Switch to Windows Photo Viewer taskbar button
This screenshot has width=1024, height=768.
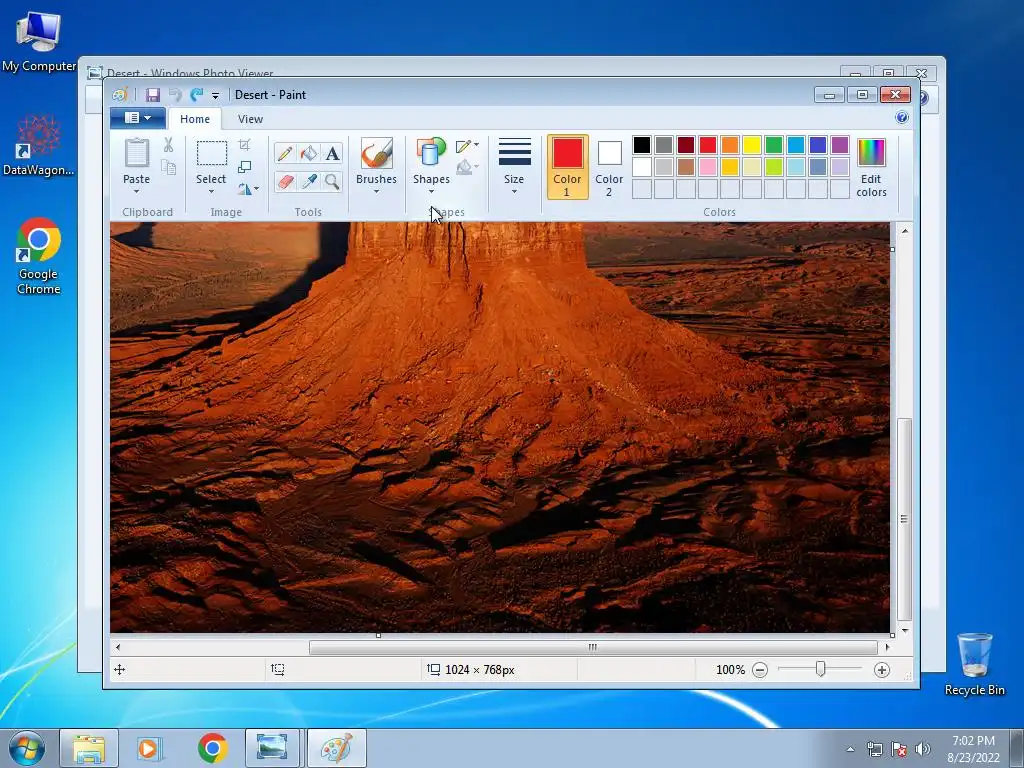tap(272, 748)
